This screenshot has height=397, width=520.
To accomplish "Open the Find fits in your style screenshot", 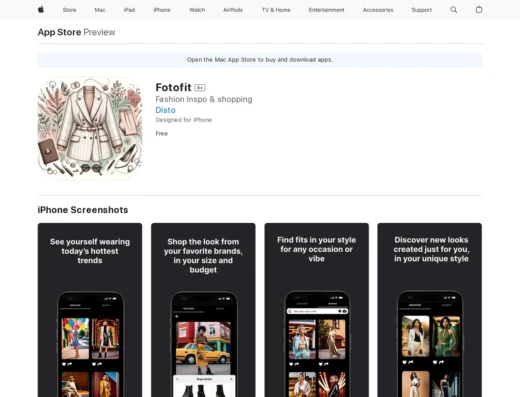I will pyautogui.click(x=317, y=310).
